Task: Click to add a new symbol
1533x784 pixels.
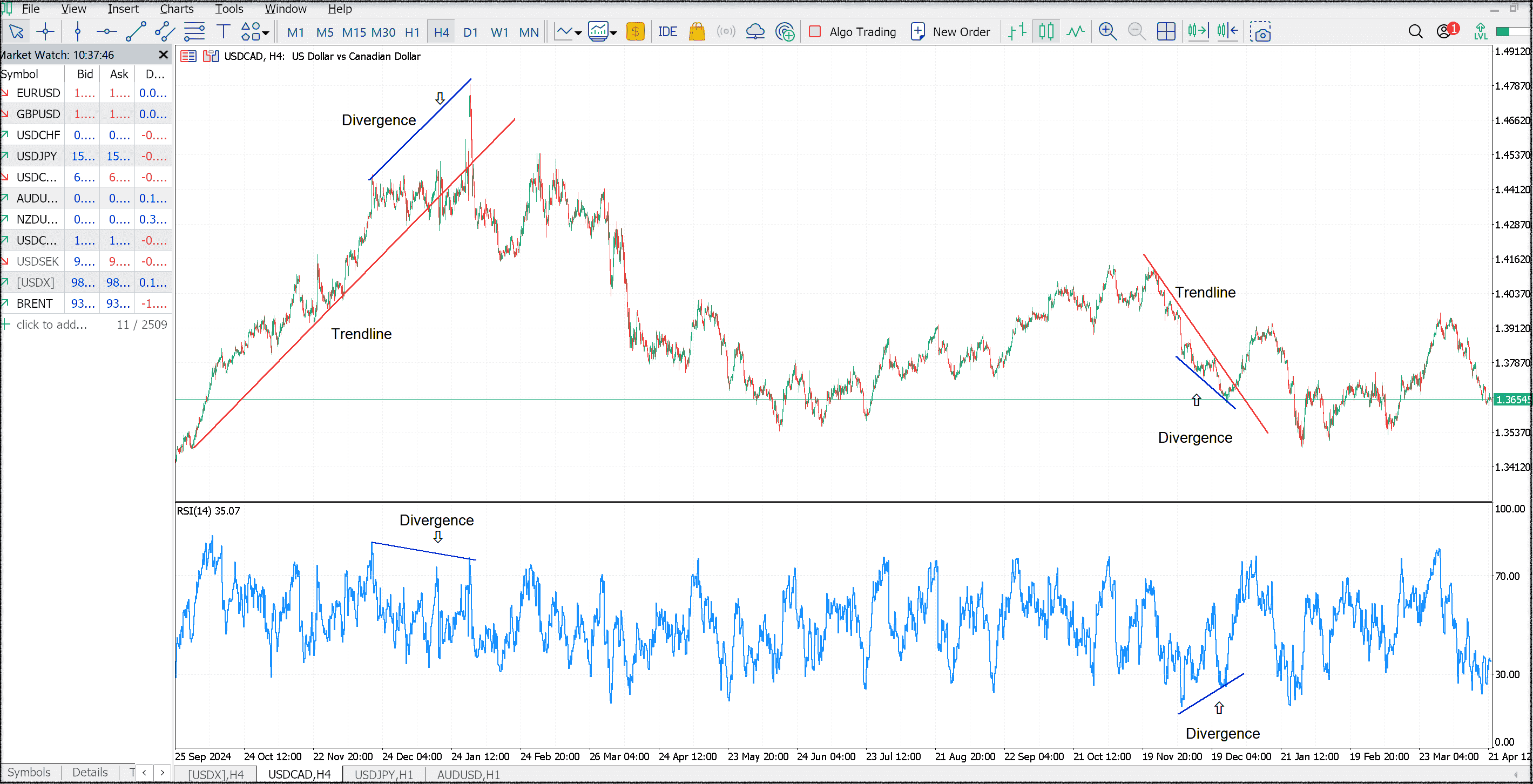Action: 51,325
